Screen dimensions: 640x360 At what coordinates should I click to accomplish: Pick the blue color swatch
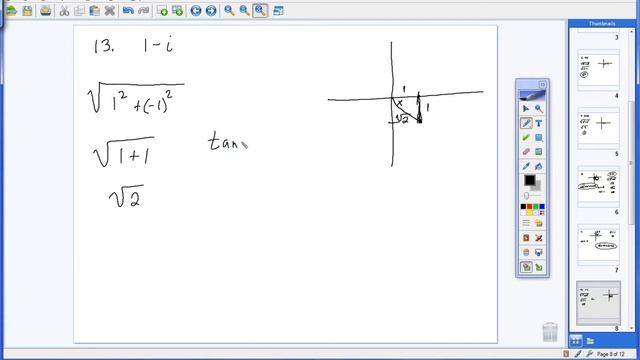tap(542, 207)
